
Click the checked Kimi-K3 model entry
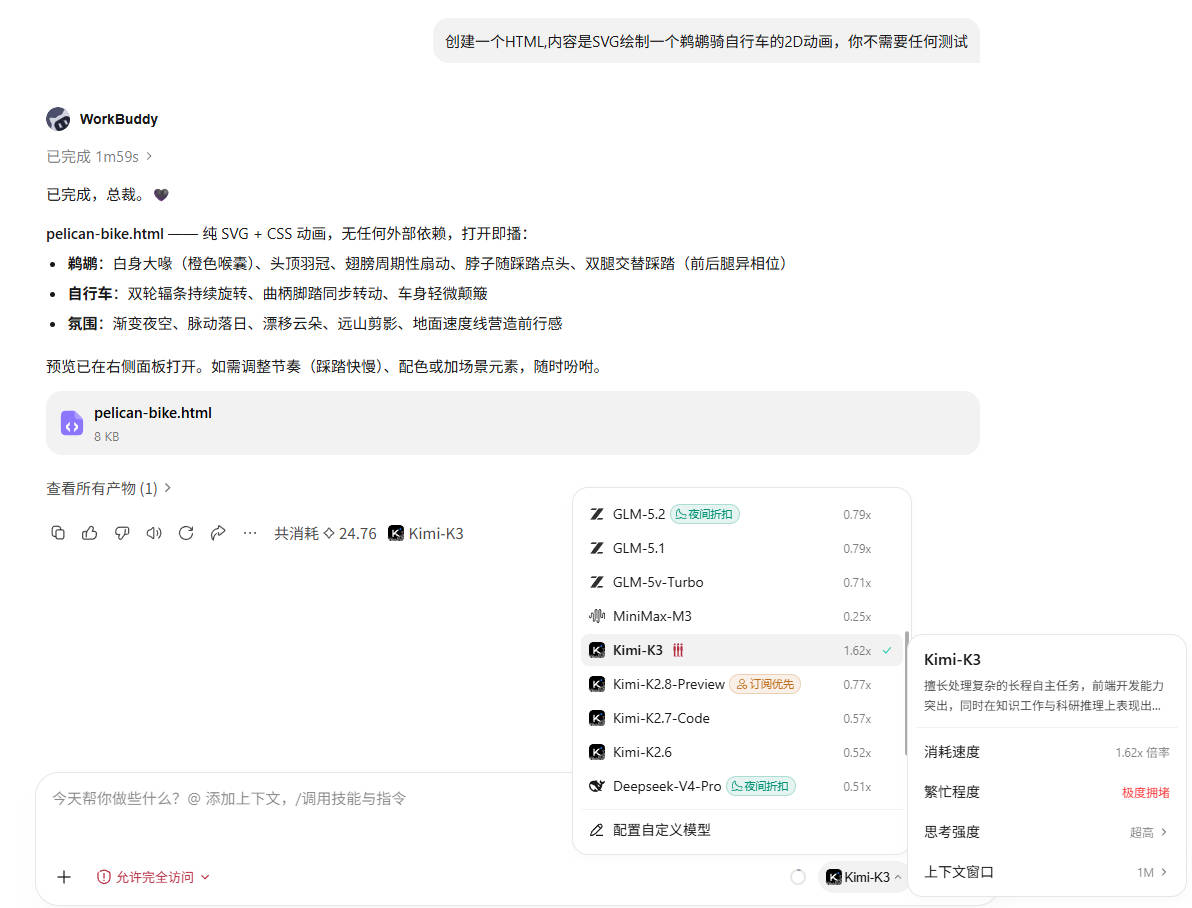pos(740,650)
